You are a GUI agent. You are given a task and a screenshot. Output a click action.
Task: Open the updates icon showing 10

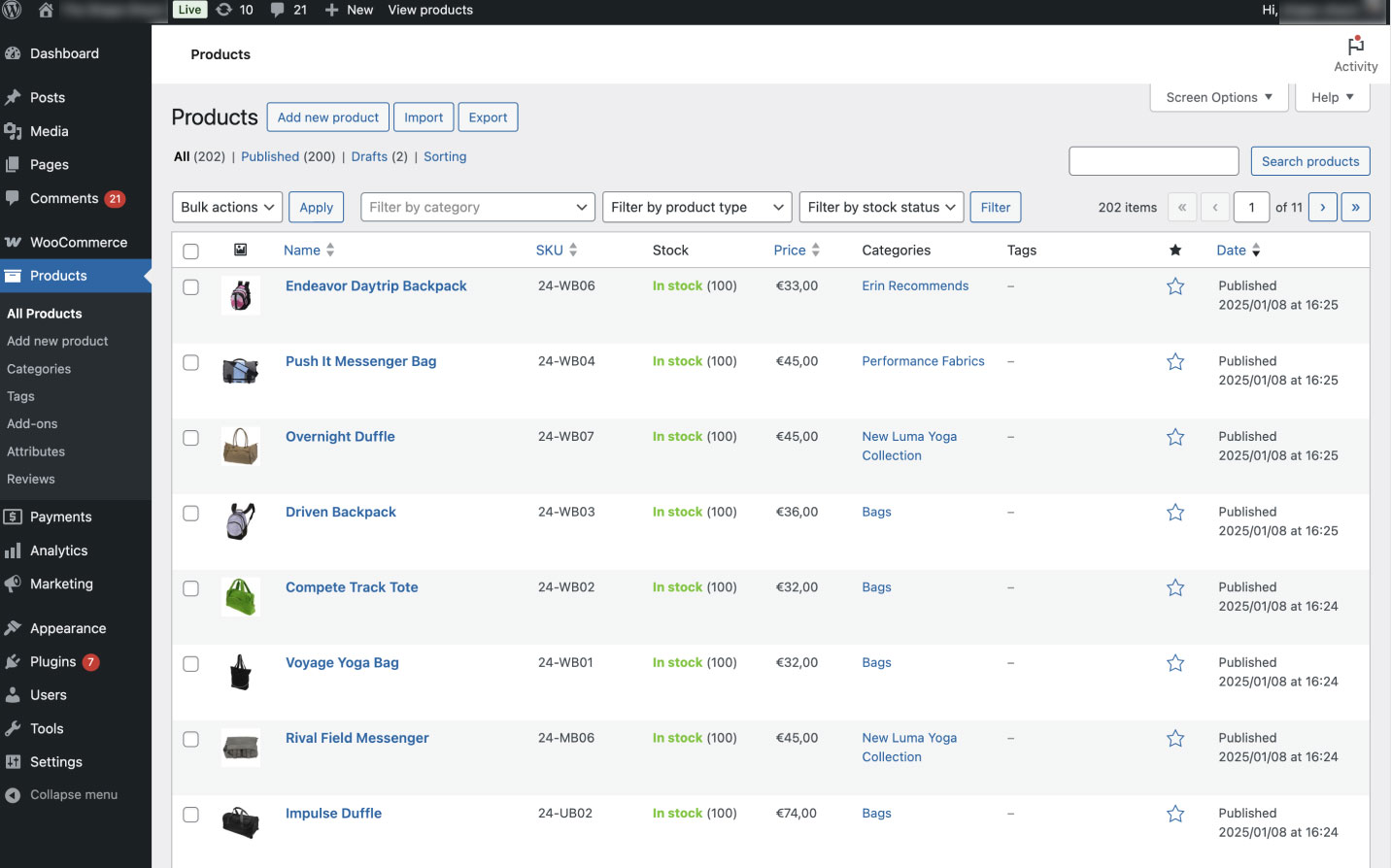[234, 10]
